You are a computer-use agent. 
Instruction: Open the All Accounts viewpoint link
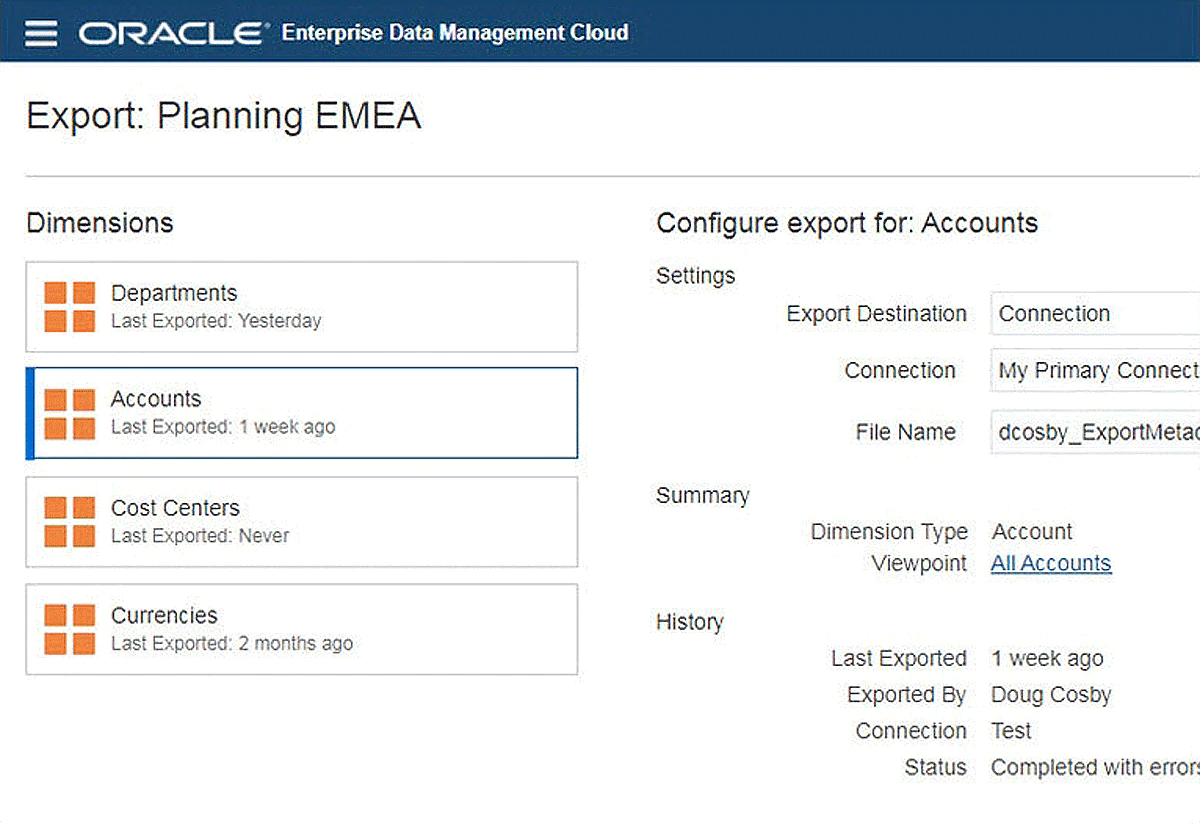(1050, 564)
